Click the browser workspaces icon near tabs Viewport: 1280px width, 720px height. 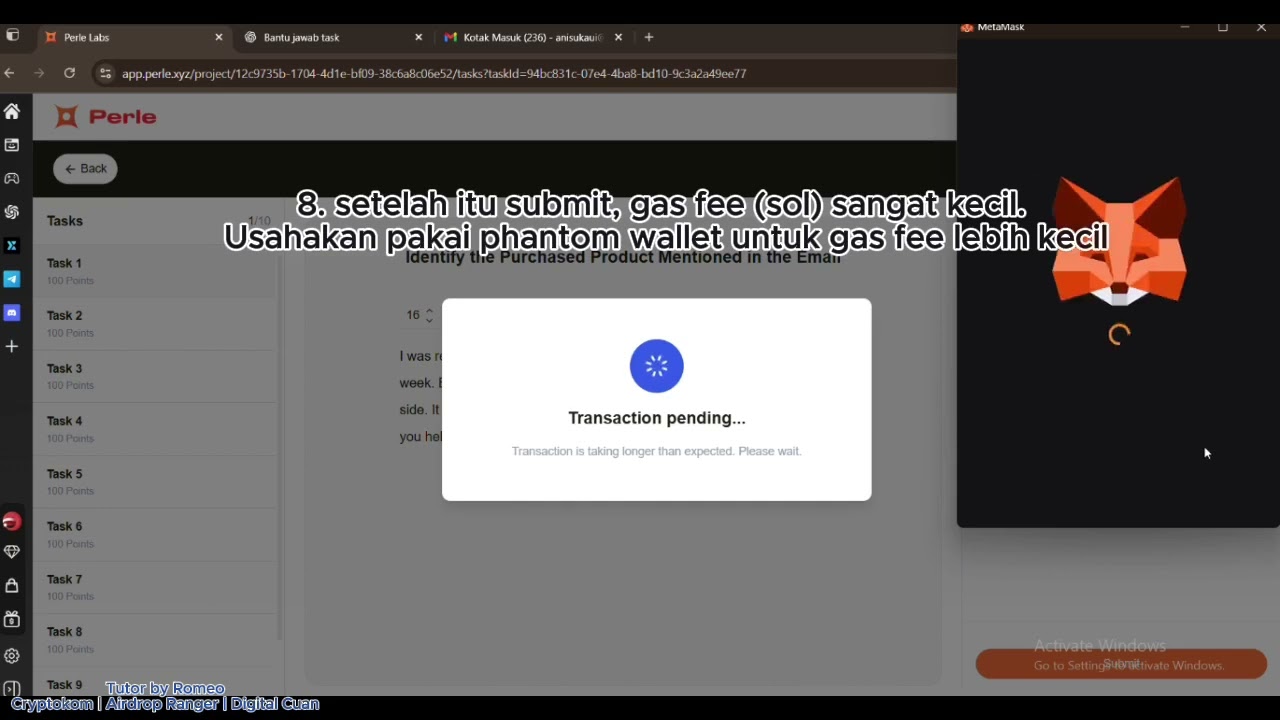[x=12, y=36]
